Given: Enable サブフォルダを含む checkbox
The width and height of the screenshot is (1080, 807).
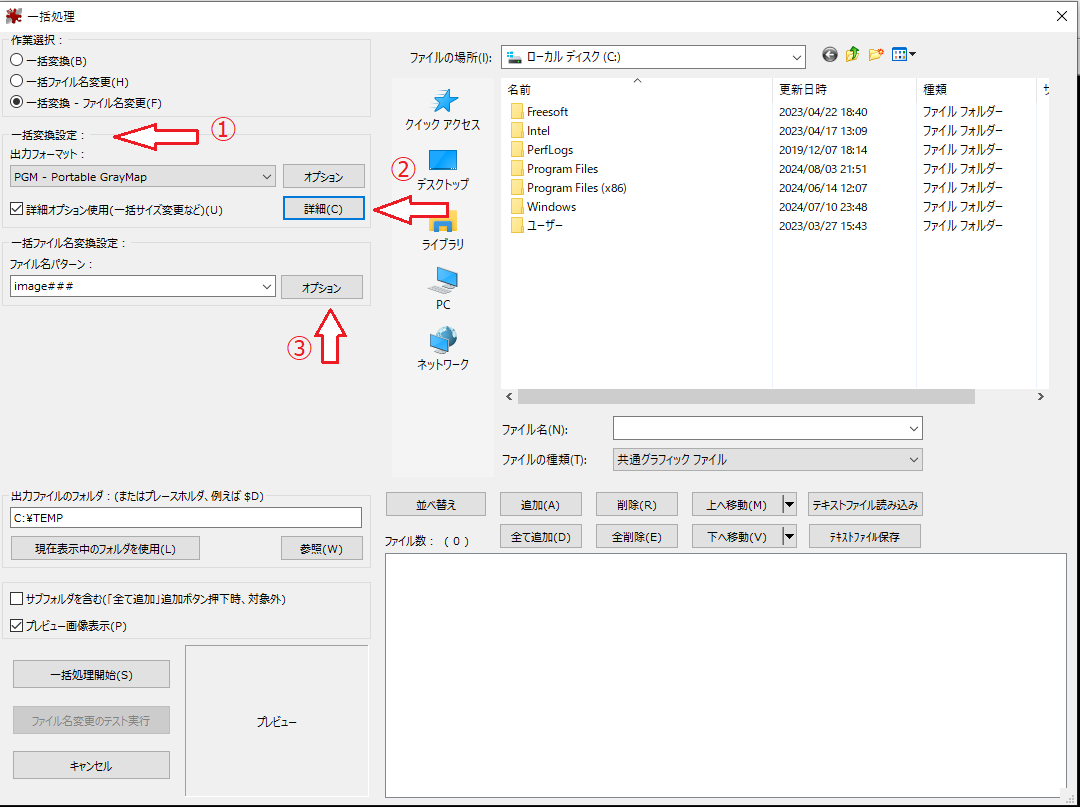Looking at the screenshot, I should [16, 599].
